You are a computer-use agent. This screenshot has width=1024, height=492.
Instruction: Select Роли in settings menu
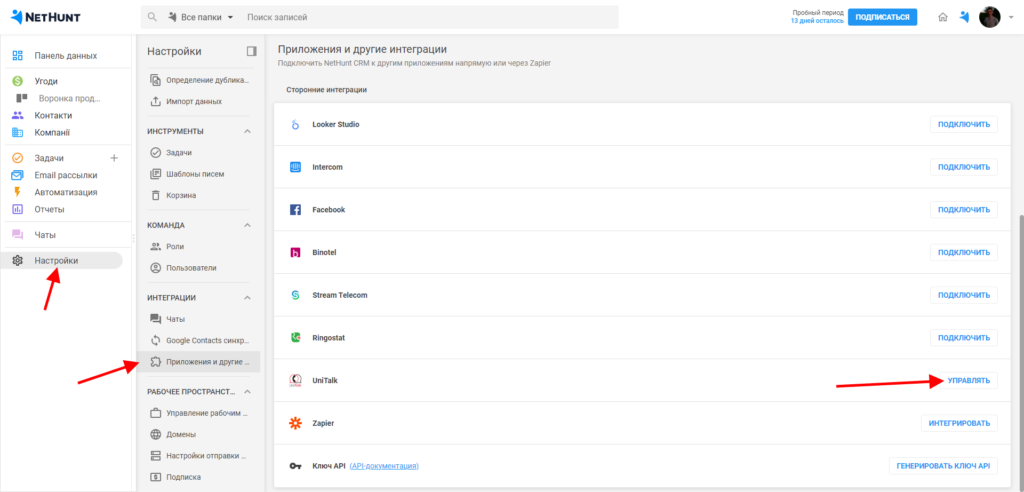(x=175, y=246)
